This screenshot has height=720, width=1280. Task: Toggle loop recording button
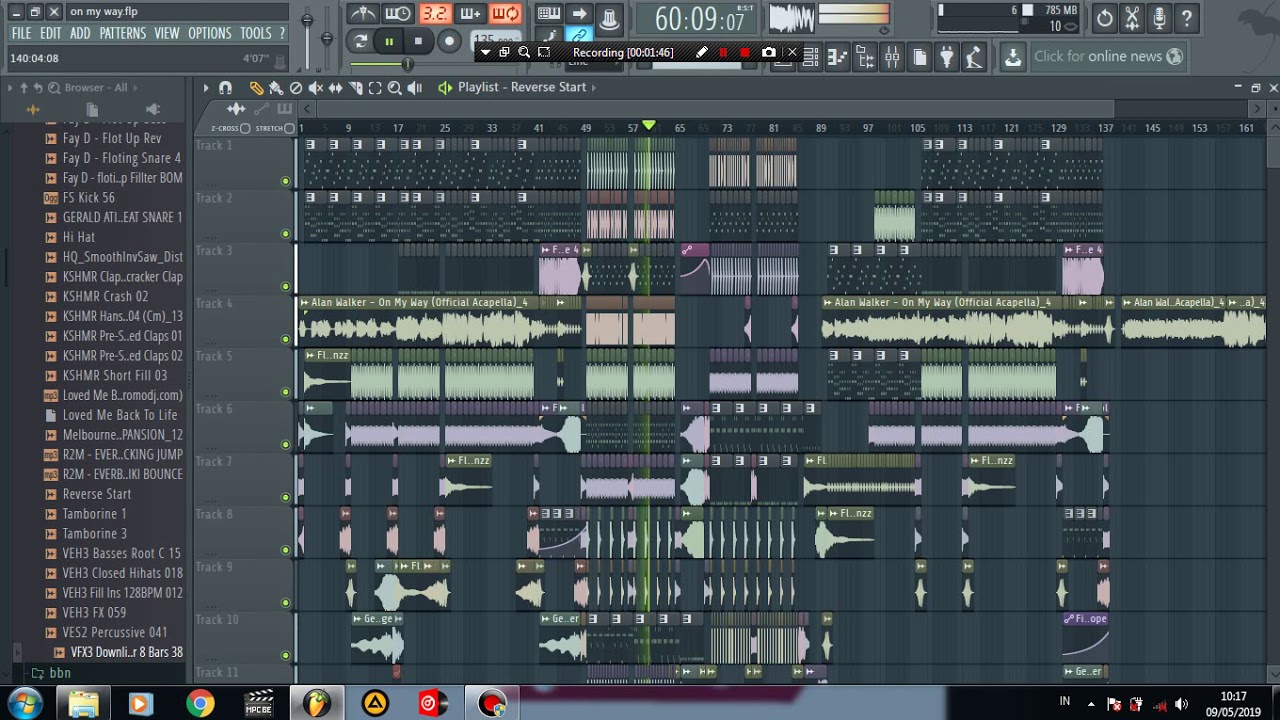coord(506,13)
